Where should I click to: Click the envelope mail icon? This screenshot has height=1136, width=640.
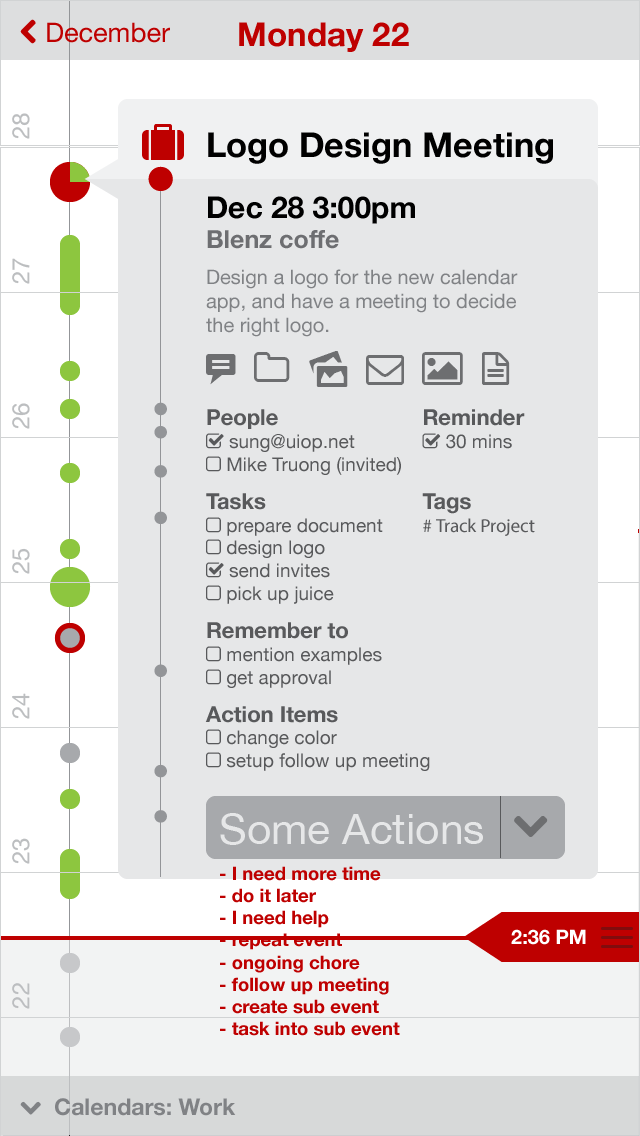tap(385, 369)
